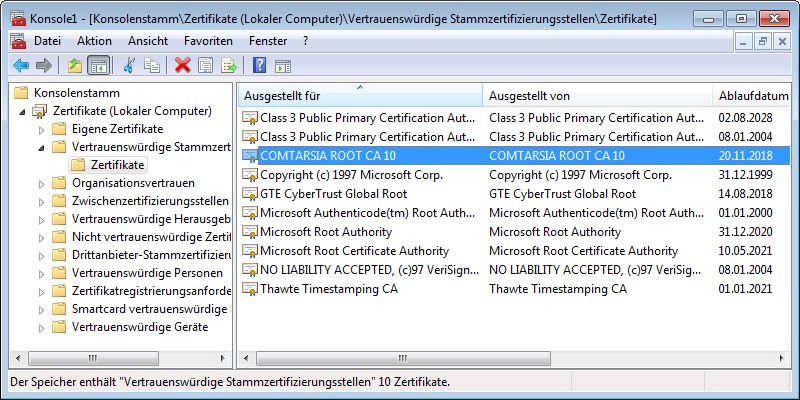Click certificate icon of Thawte Timestamping CA

coord(250,289)
